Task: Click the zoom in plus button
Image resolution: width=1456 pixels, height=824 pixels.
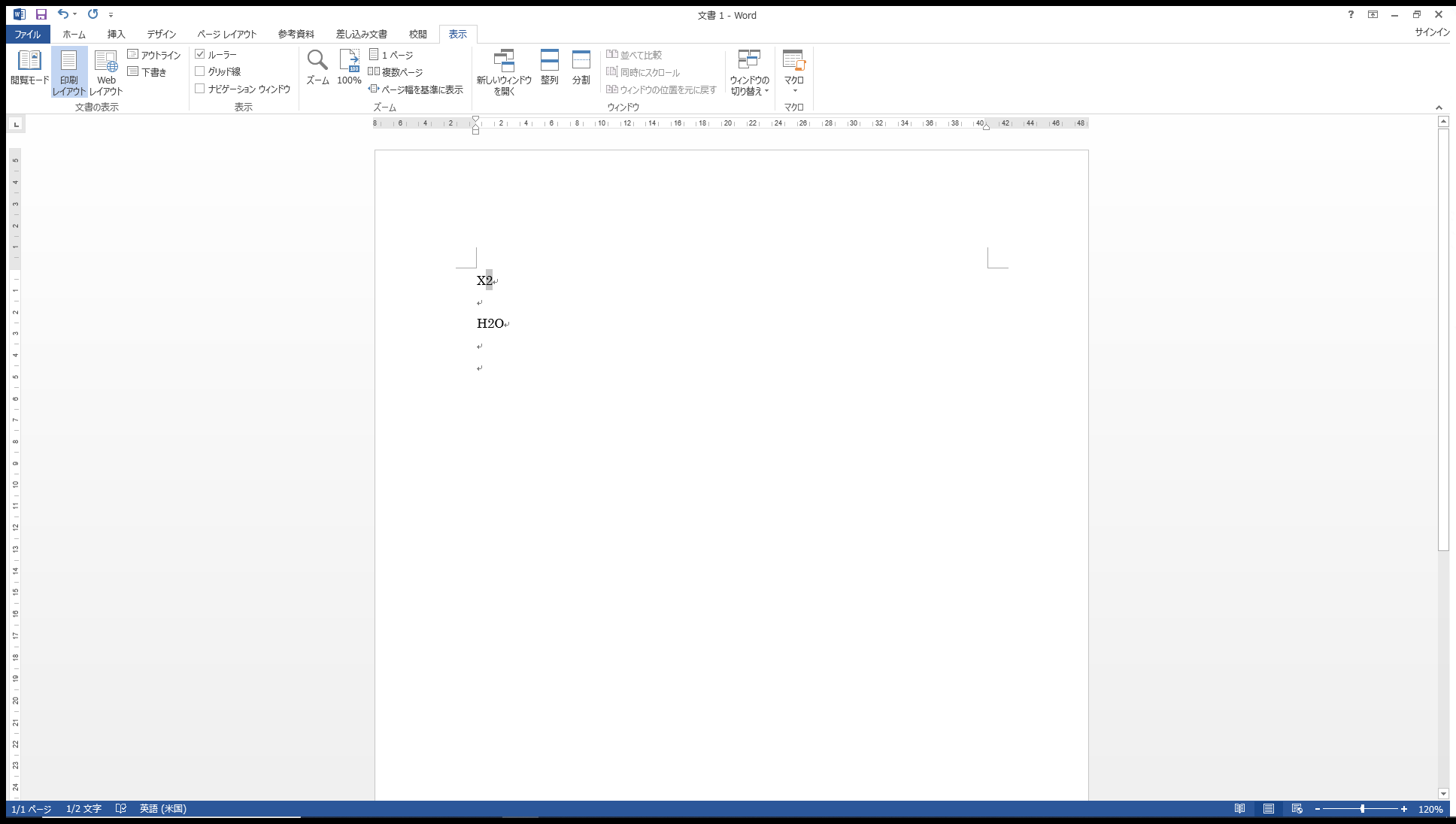Action: click(x=1404, y=809)
